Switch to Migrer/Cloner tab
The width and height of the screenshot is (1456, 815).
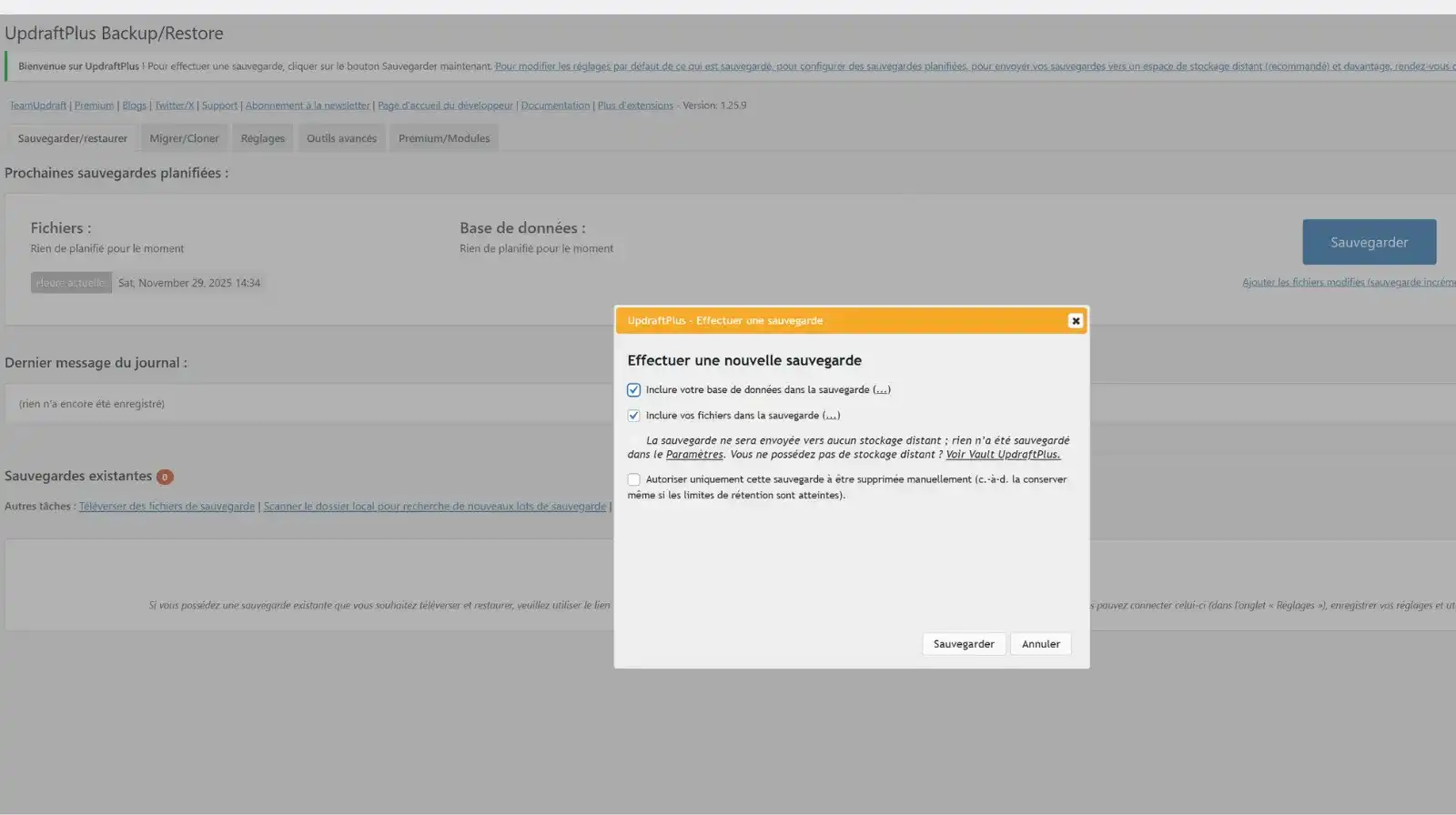point(184,138)
